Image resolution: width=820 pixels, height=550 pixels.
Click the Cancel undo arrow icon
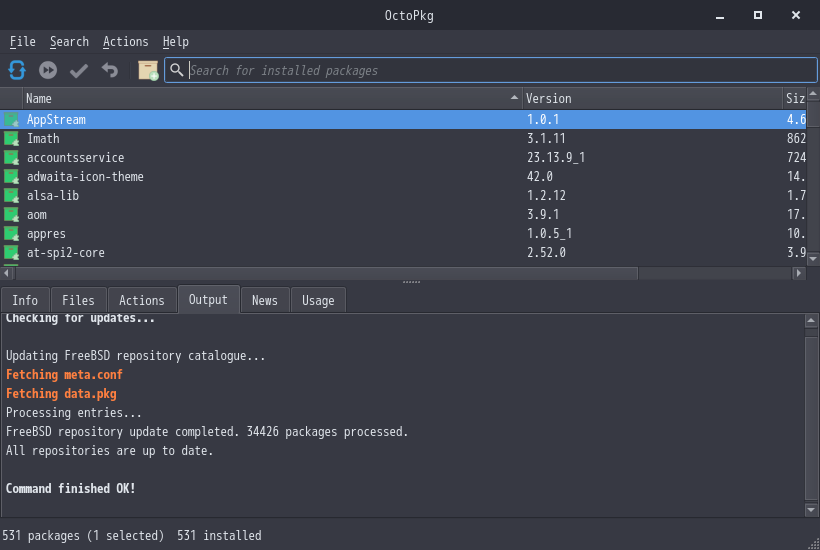[x=110, y=70]
